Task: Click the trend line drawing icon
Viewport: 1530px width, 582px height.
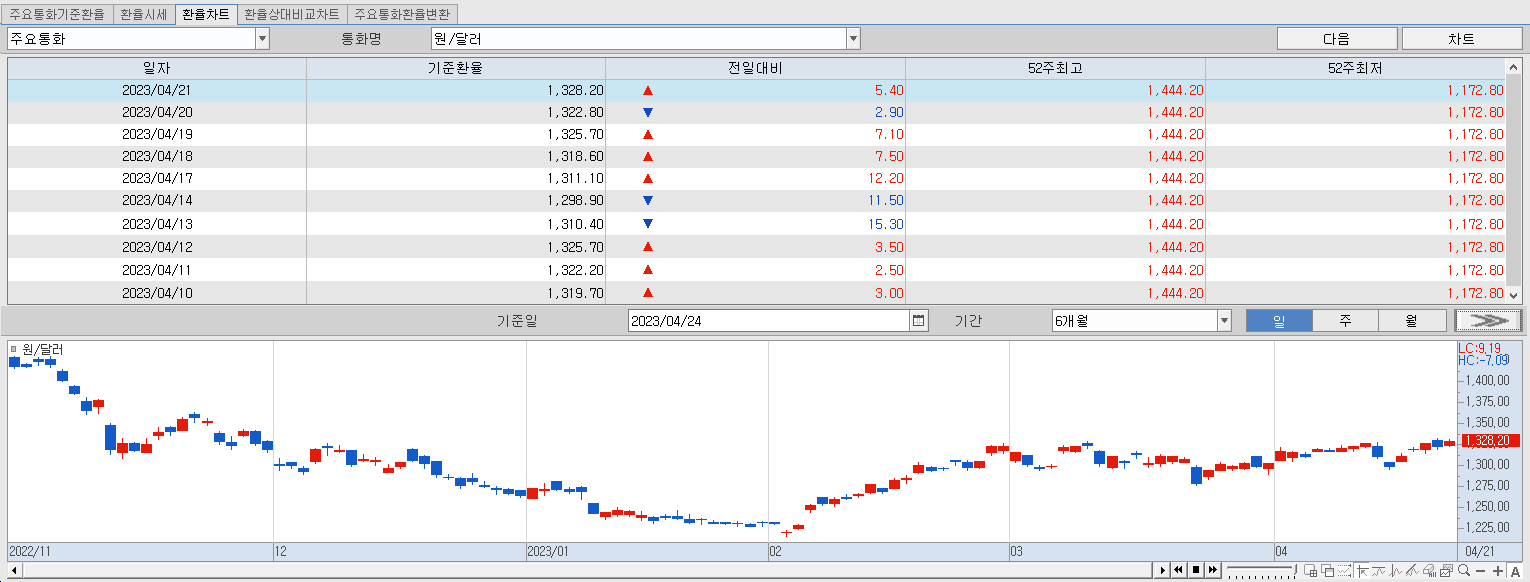Action: point(1379,571)
